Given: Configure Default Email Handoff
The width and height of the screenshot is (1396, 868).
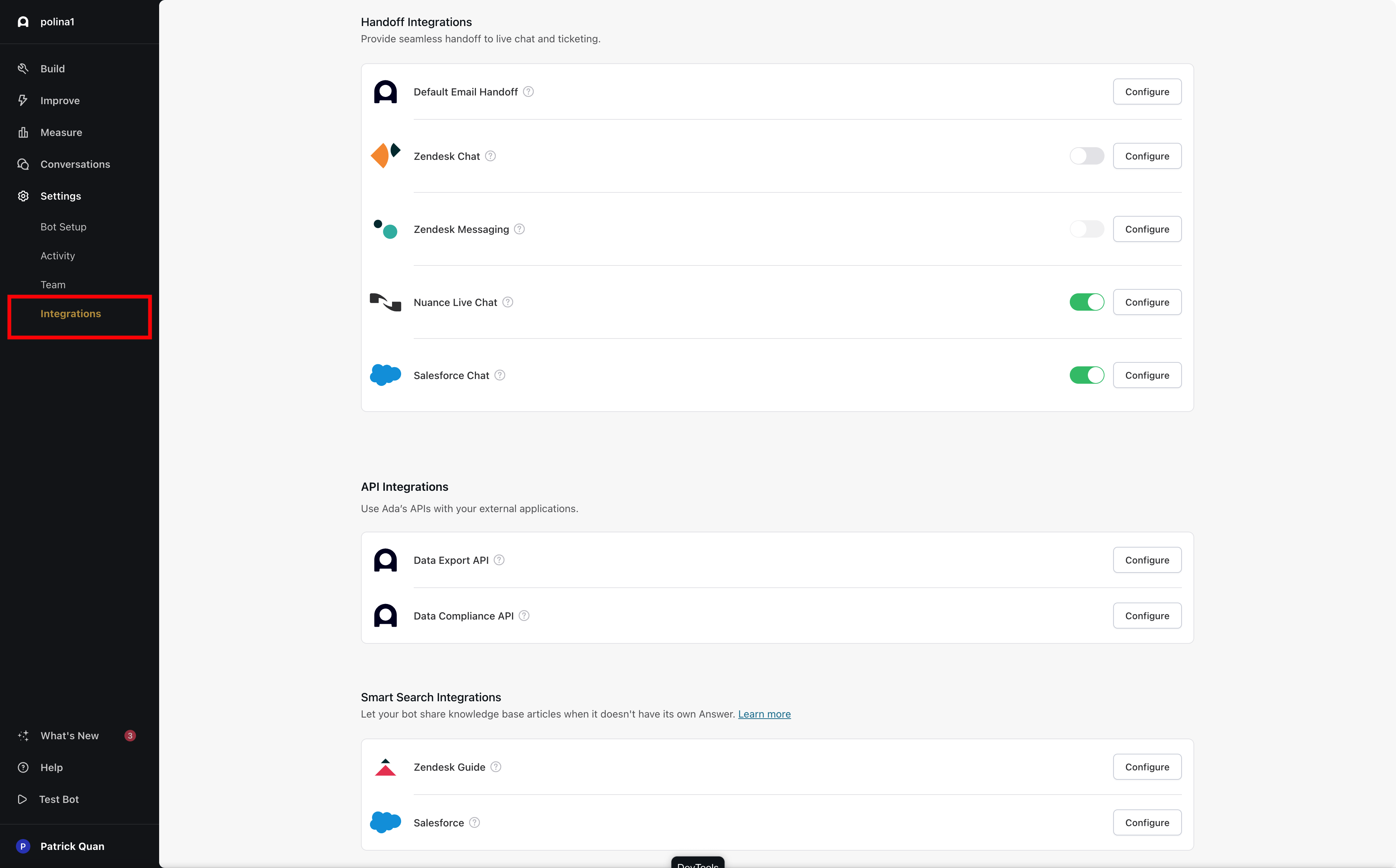Looking at the screenshot, I should click(x=1147, y=92).
